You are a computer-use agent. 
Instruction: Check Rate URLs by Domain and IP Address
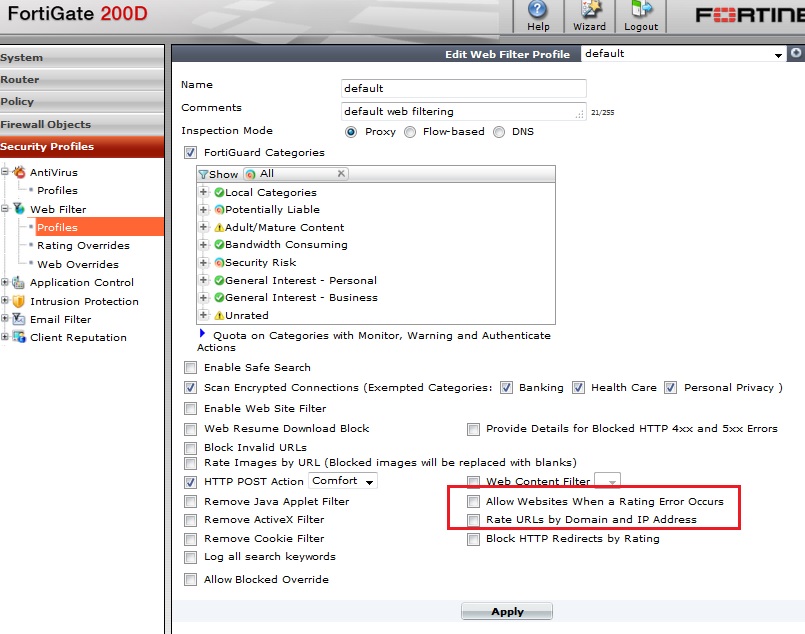pyautogui.click(x=473, y=520)
